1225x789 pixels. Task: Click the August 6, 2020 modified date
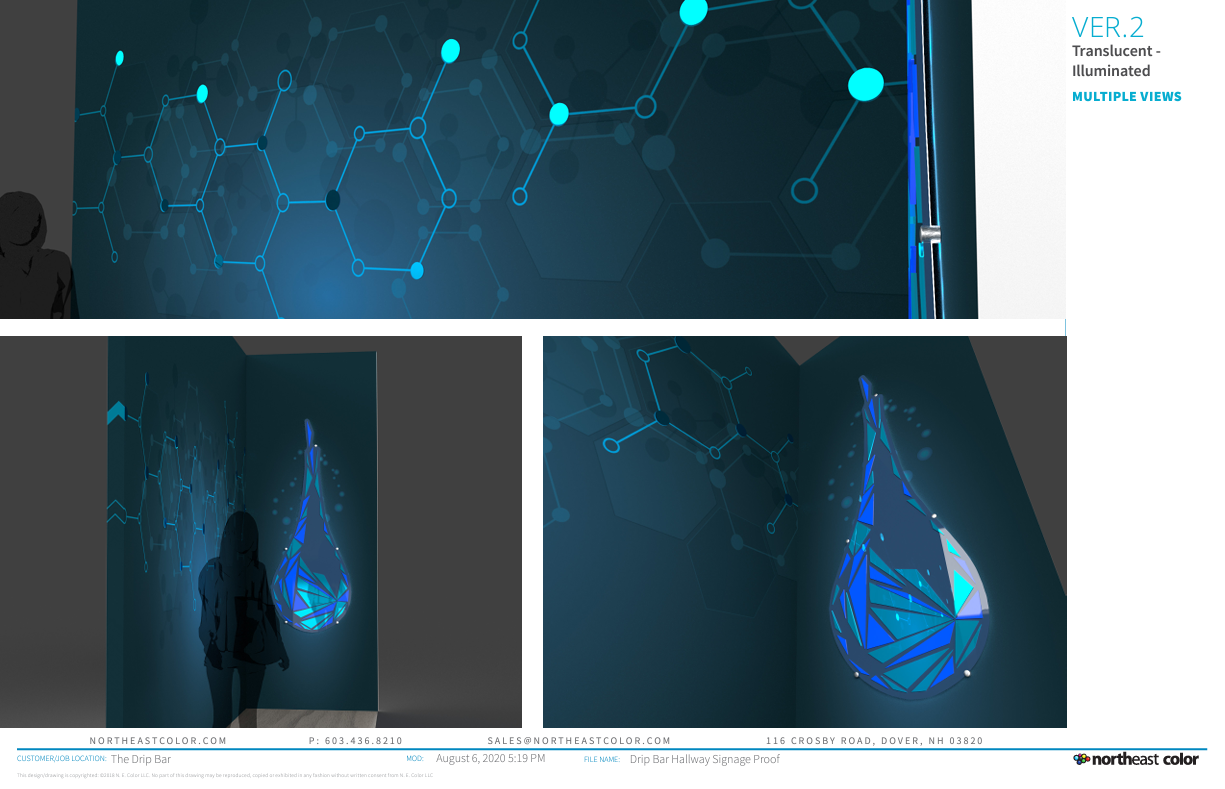tap(490, 759)
